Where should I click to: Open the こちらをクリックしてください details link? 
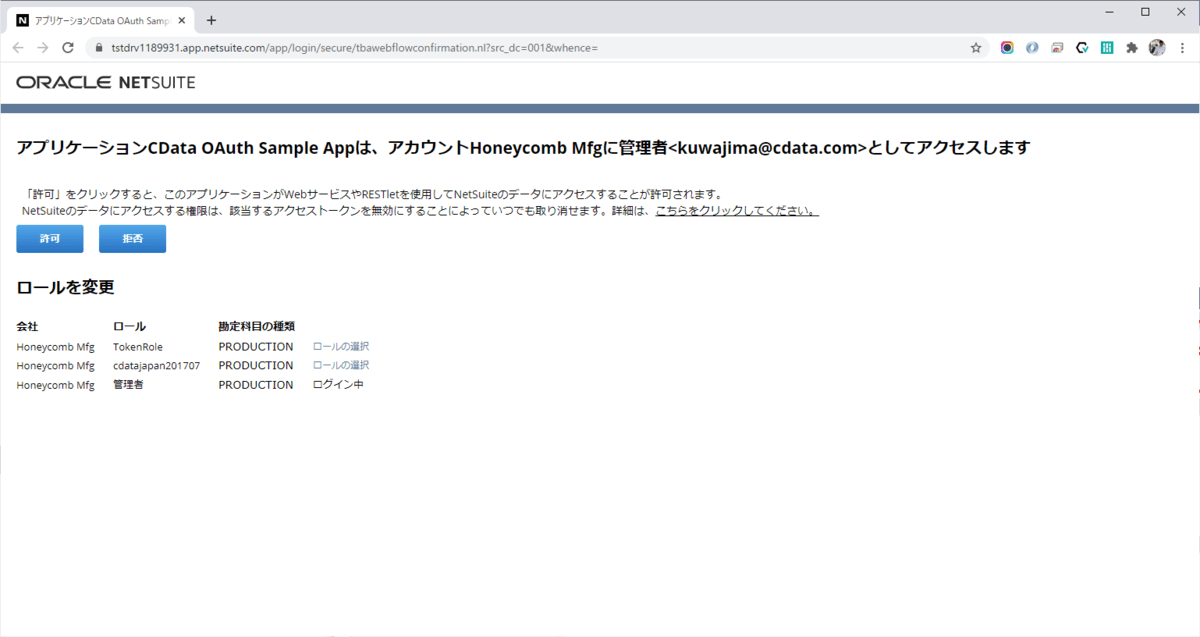[737, 211]
